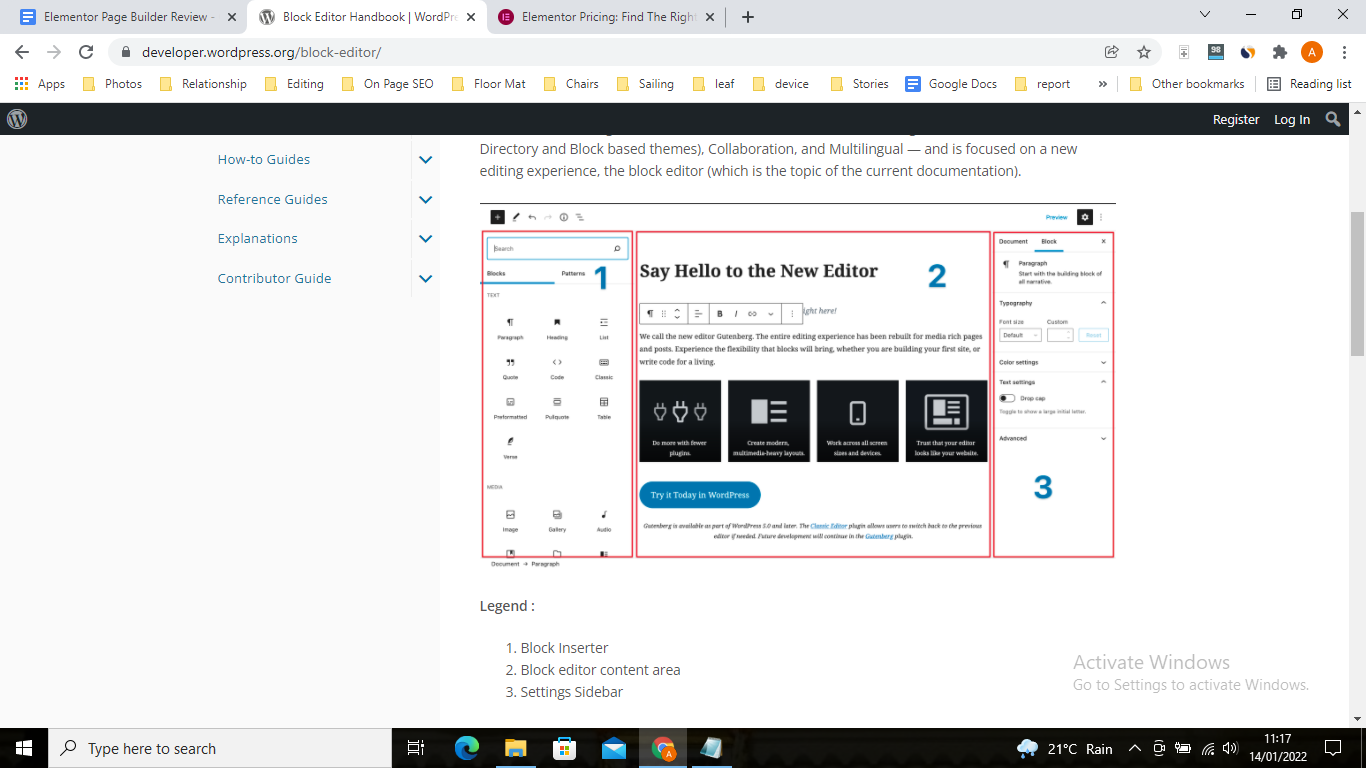Viewport: 1366px width, 768px height.
Task: Open the Extensions puzzle-piece menu
Action: [x=1279, y=52]
